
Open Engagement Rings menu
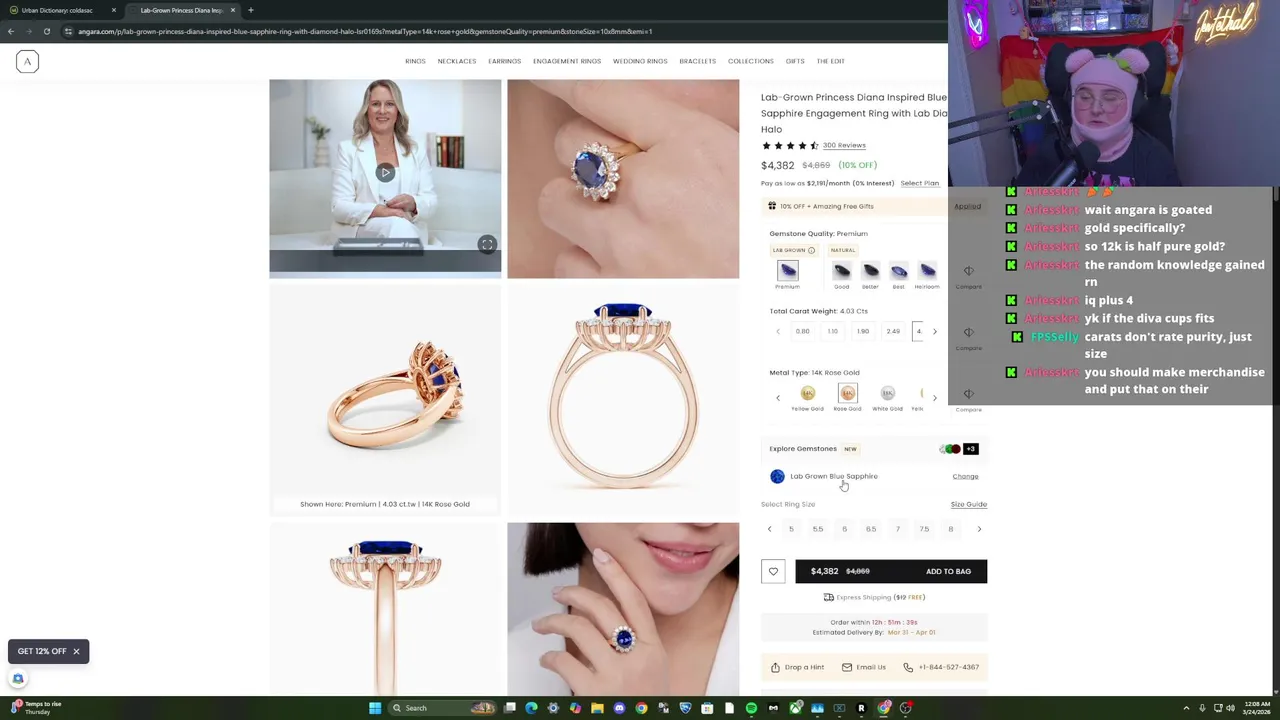click(567, 61)
